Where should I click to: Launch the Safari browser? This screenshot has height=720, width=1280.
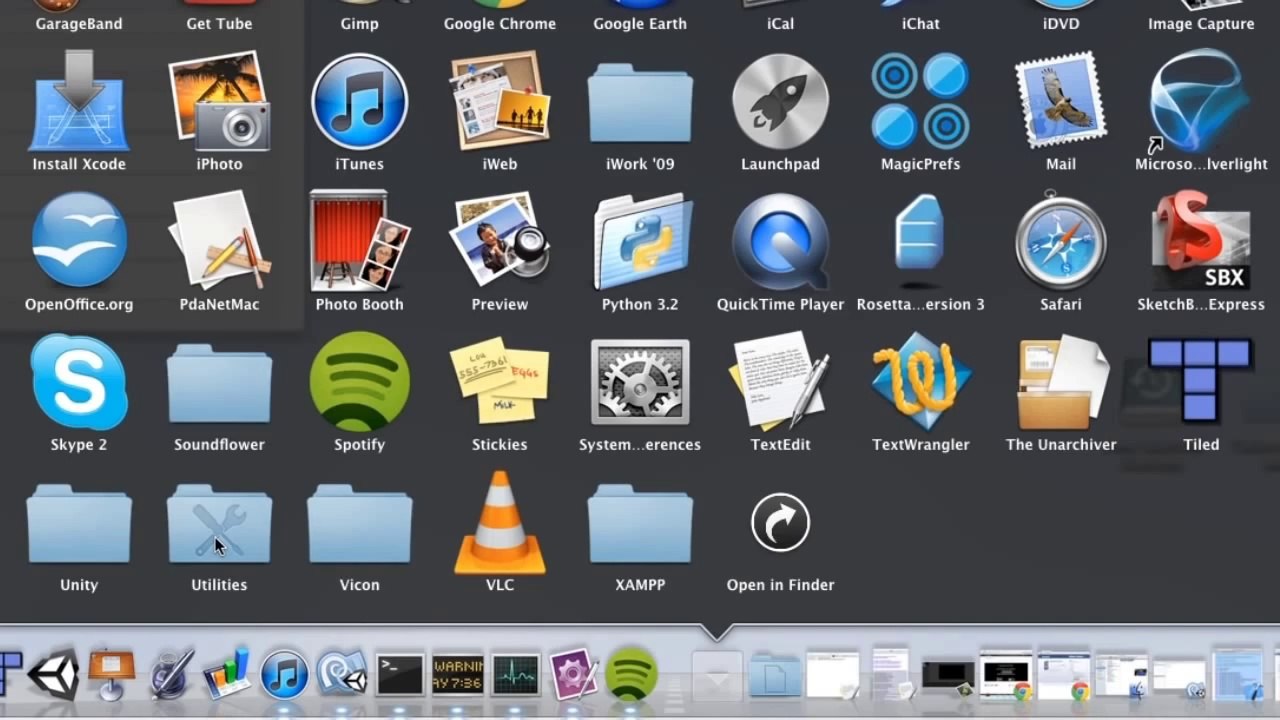click(1060, 240)
